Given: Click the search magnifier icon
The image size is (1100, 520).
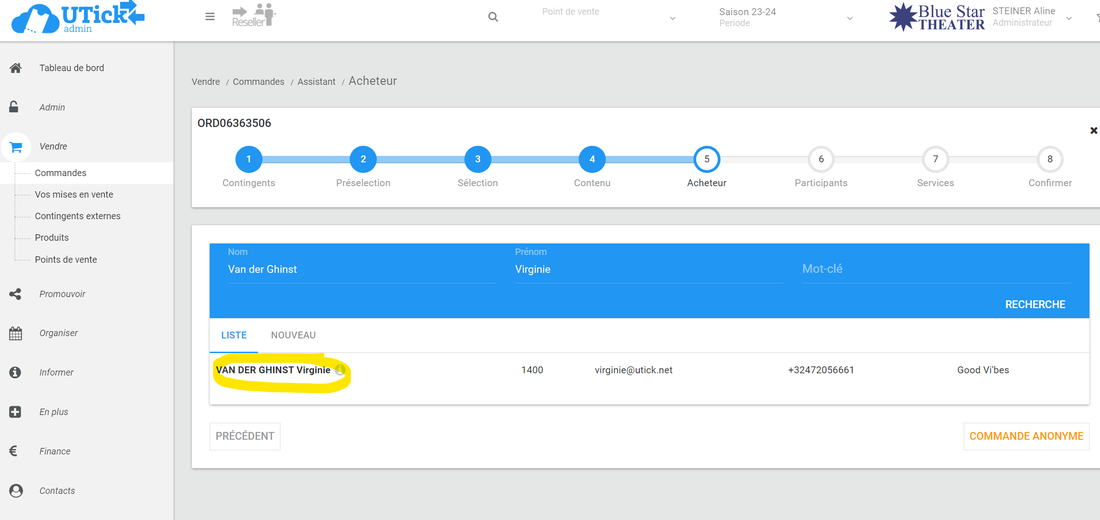Looking at the screenshot, I should [x=493, y=17].
